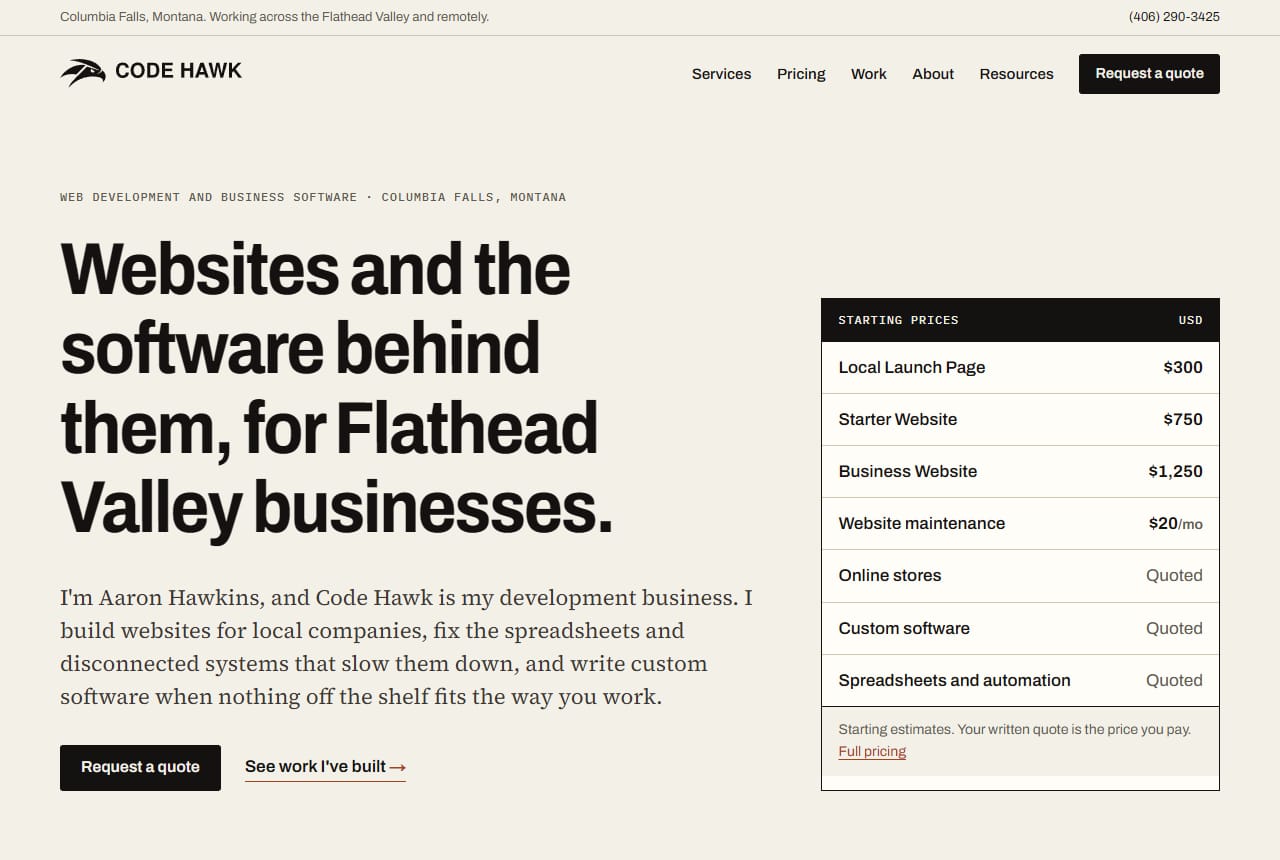Click the Columbia Falls, Montana top bar text
This screenshot has height=860, width=1280.
[274, 17]
